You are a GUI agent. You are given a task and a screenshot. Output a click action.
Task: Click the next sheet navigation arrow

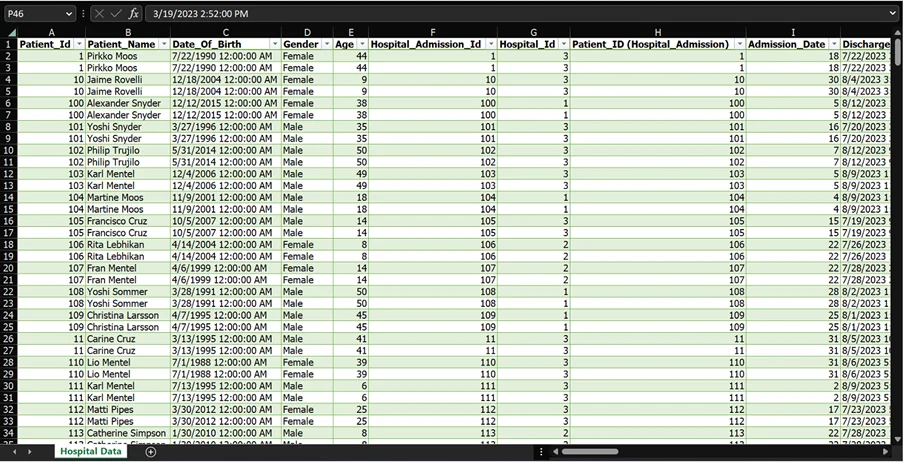point(29,452)
